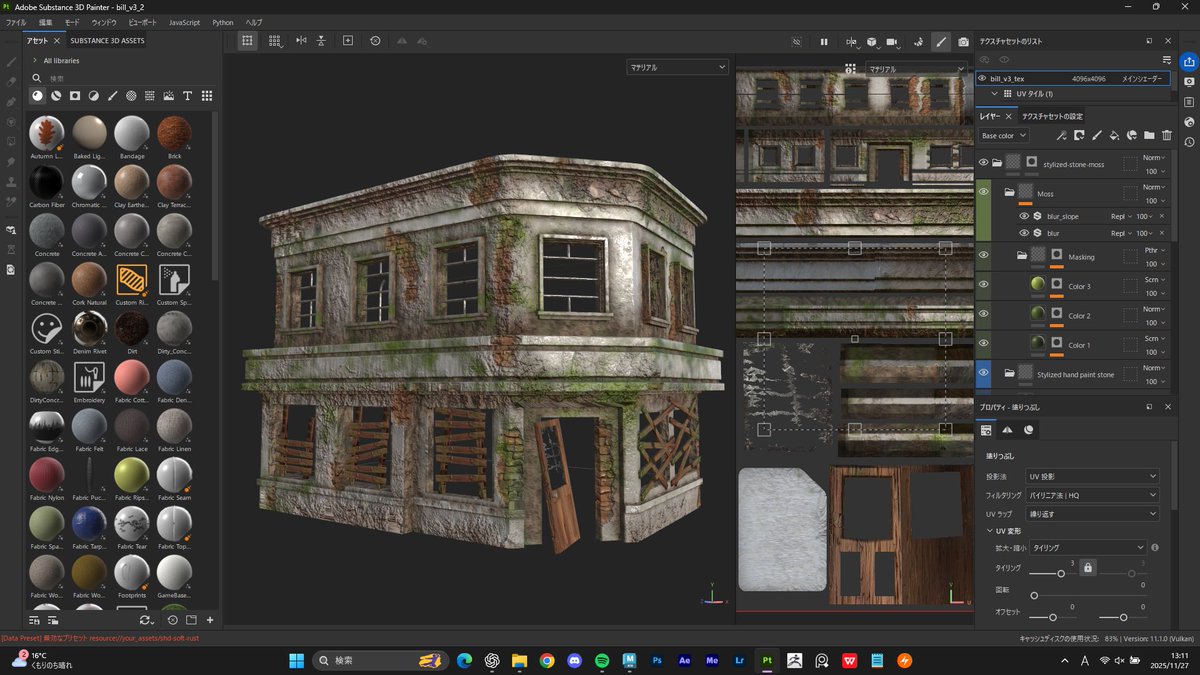
Task: Hide the stylized-stone-moss layer
Action: point(983,163)
